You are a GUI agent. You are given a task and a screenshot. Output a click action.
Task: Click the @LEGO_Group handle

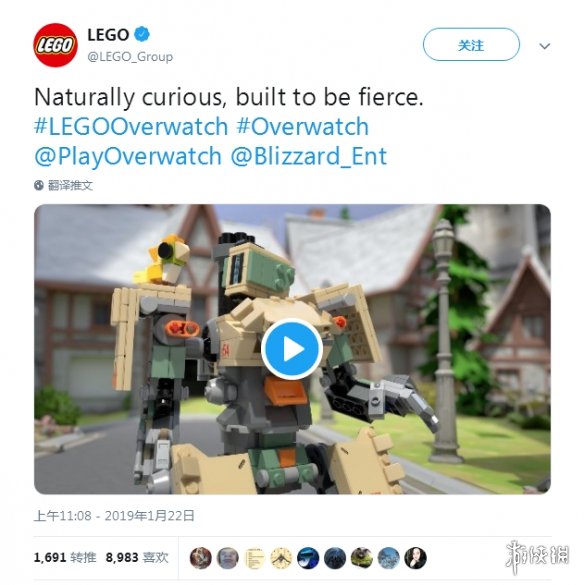130,57
